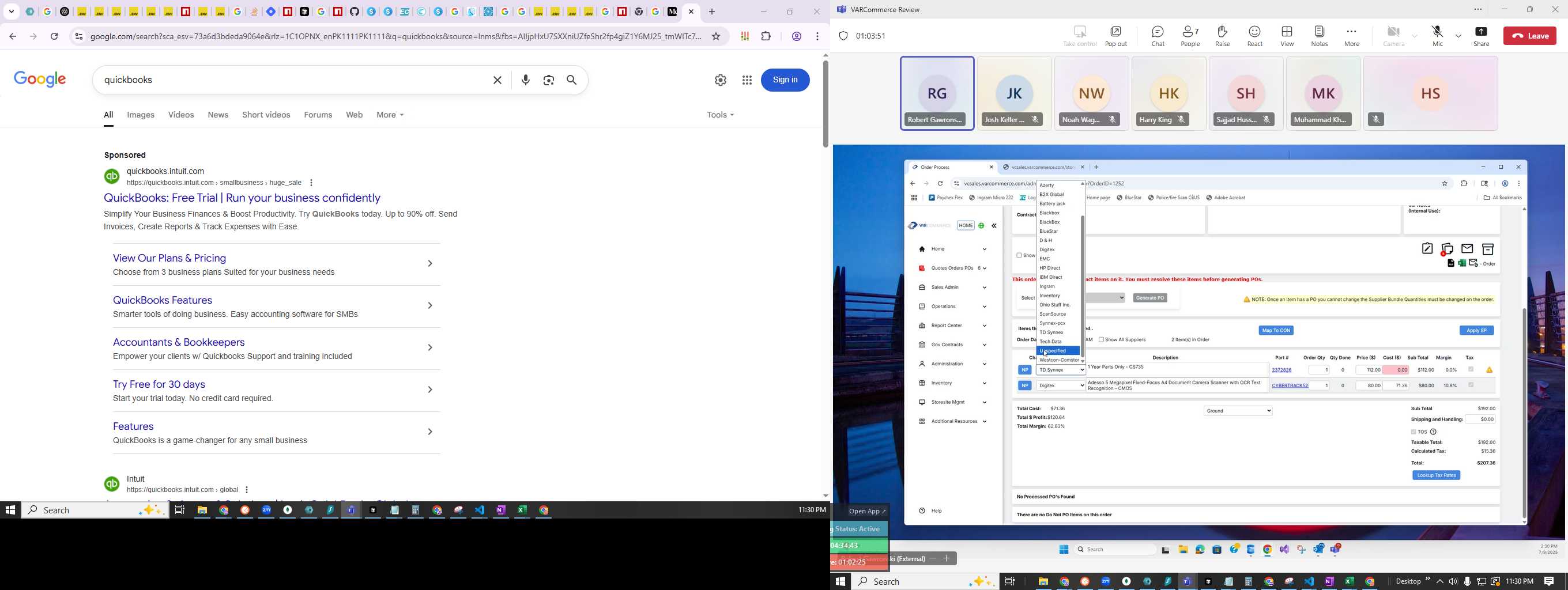Open the Ground shipping method dropdown
Viewport: 1568px width, 590px height.
pos(1238,412)
